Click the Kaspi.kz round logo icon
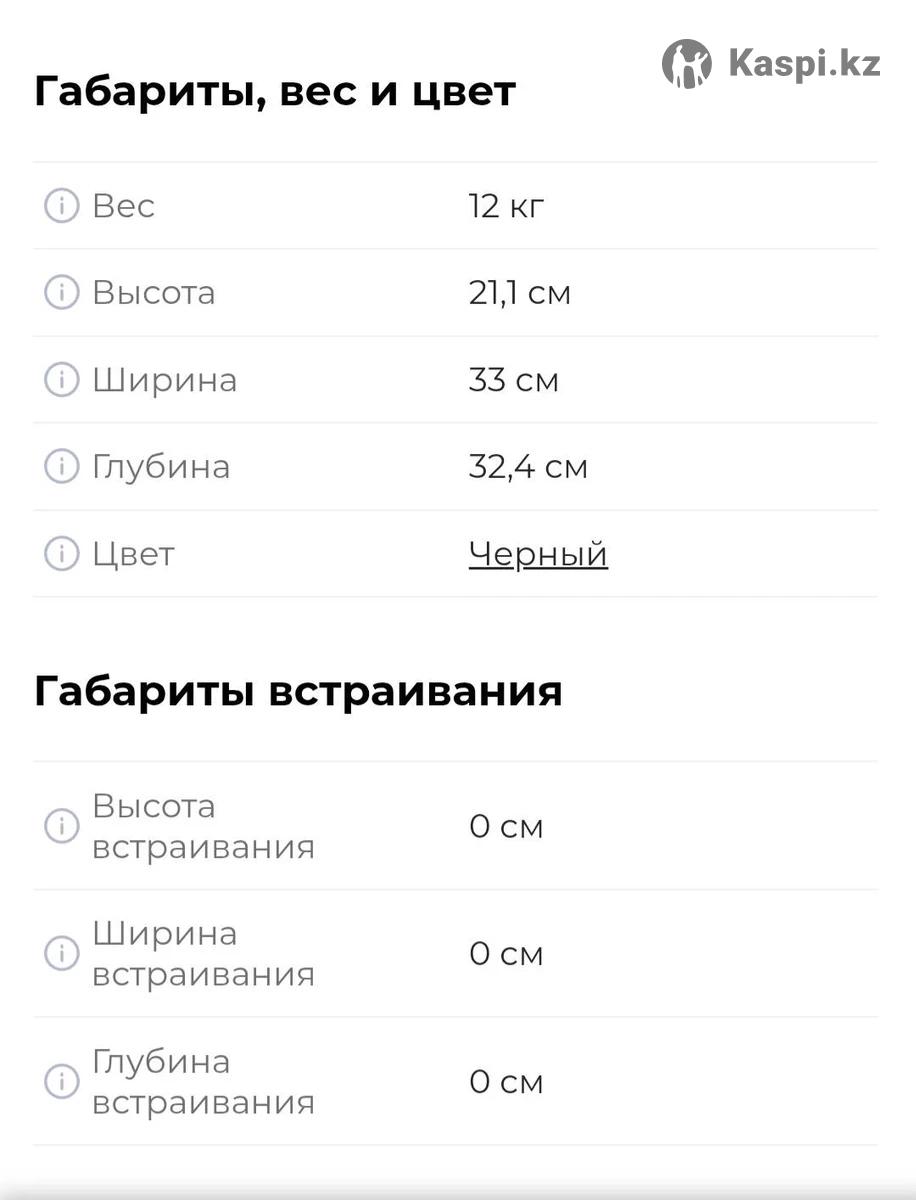 click(x=686, y=64)
